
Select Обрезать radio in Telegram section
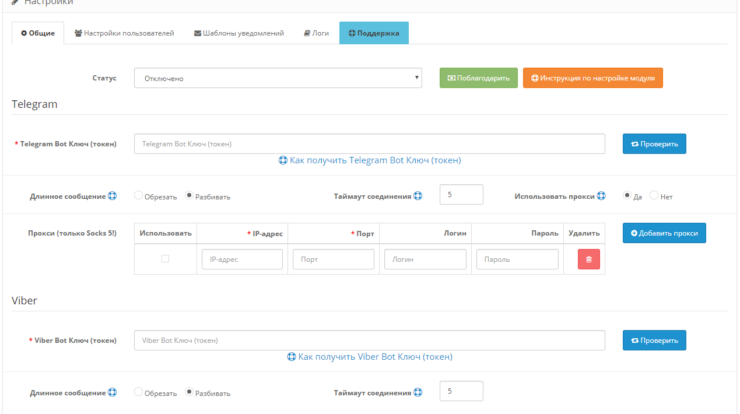[138, 195]
